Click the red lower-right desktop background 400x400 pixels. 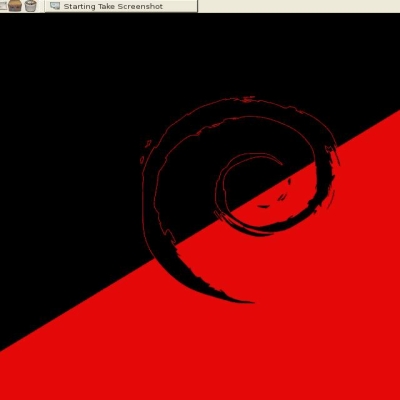point(300,317)
